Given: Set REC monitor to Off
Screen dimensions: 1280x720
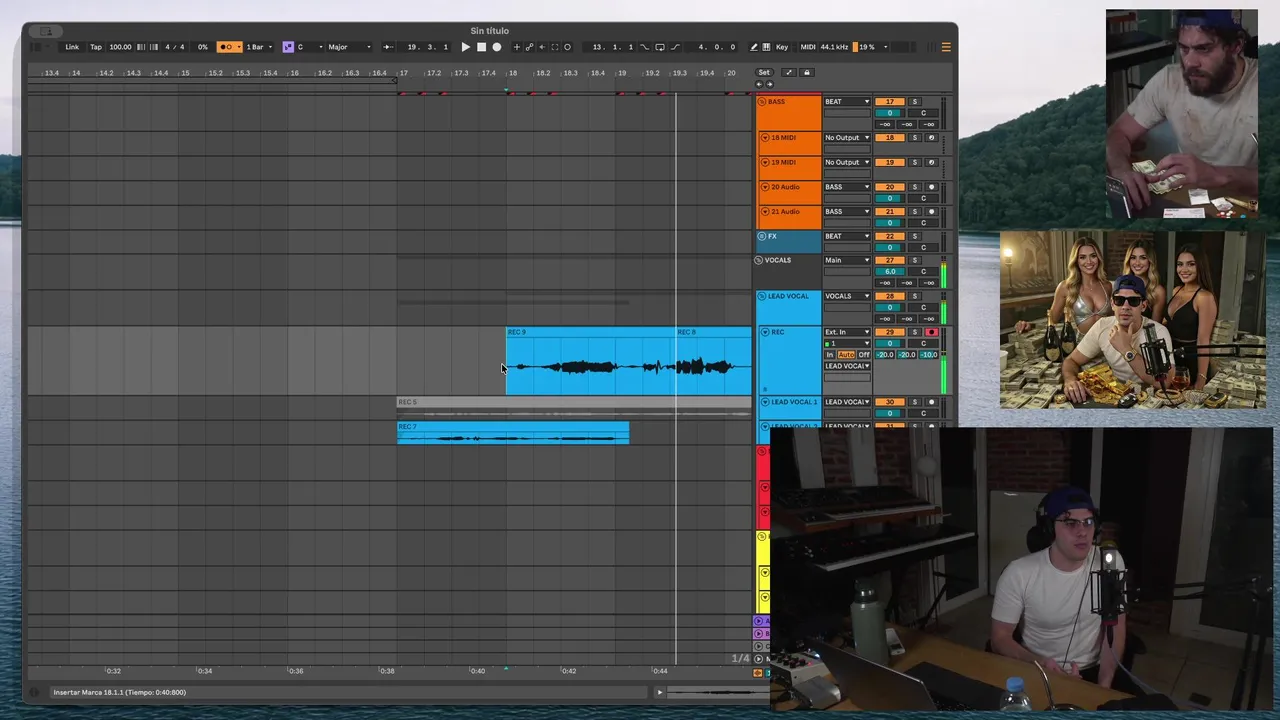Looking at the screenshot, I should click(864, 355).
